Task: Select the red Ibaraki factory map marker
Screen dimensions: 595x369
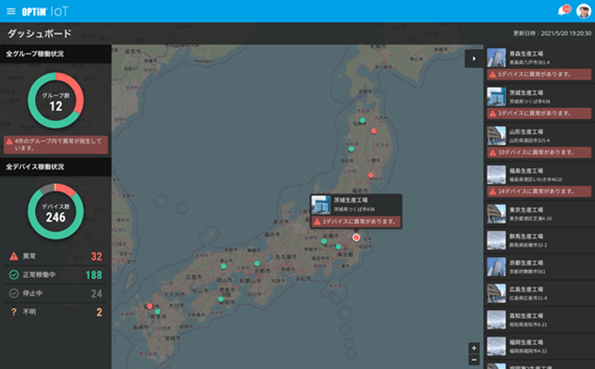Action: coord(356,237)
